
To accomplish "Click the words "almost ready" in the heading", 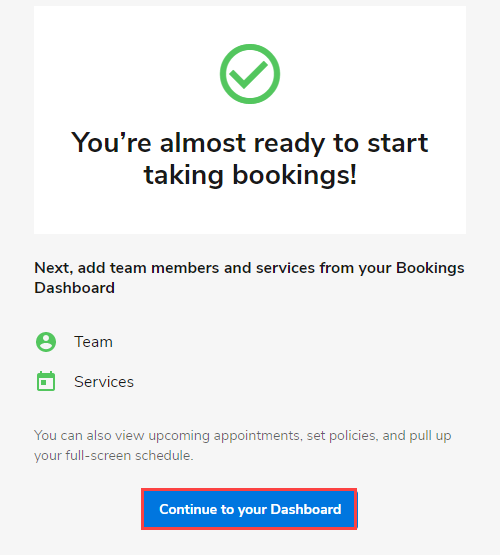I will tap(242, 143).
